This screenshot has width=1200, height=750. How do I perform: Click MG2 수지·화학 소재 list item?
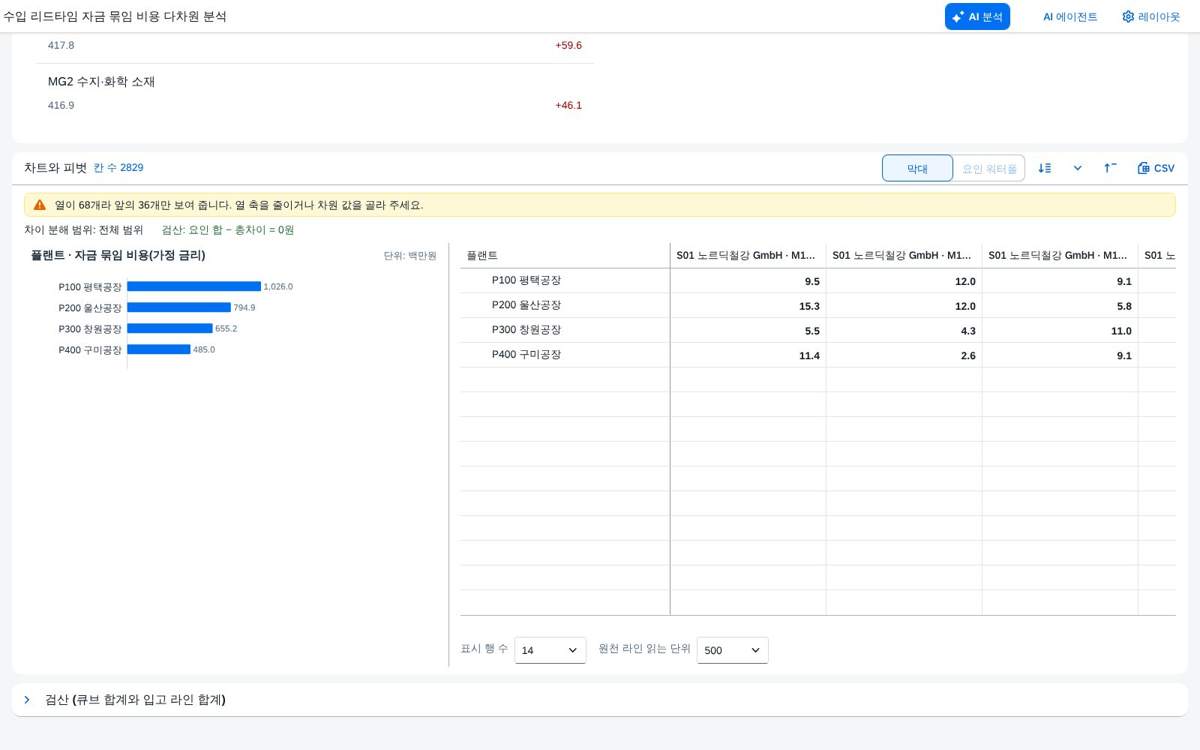coord(101,81)
